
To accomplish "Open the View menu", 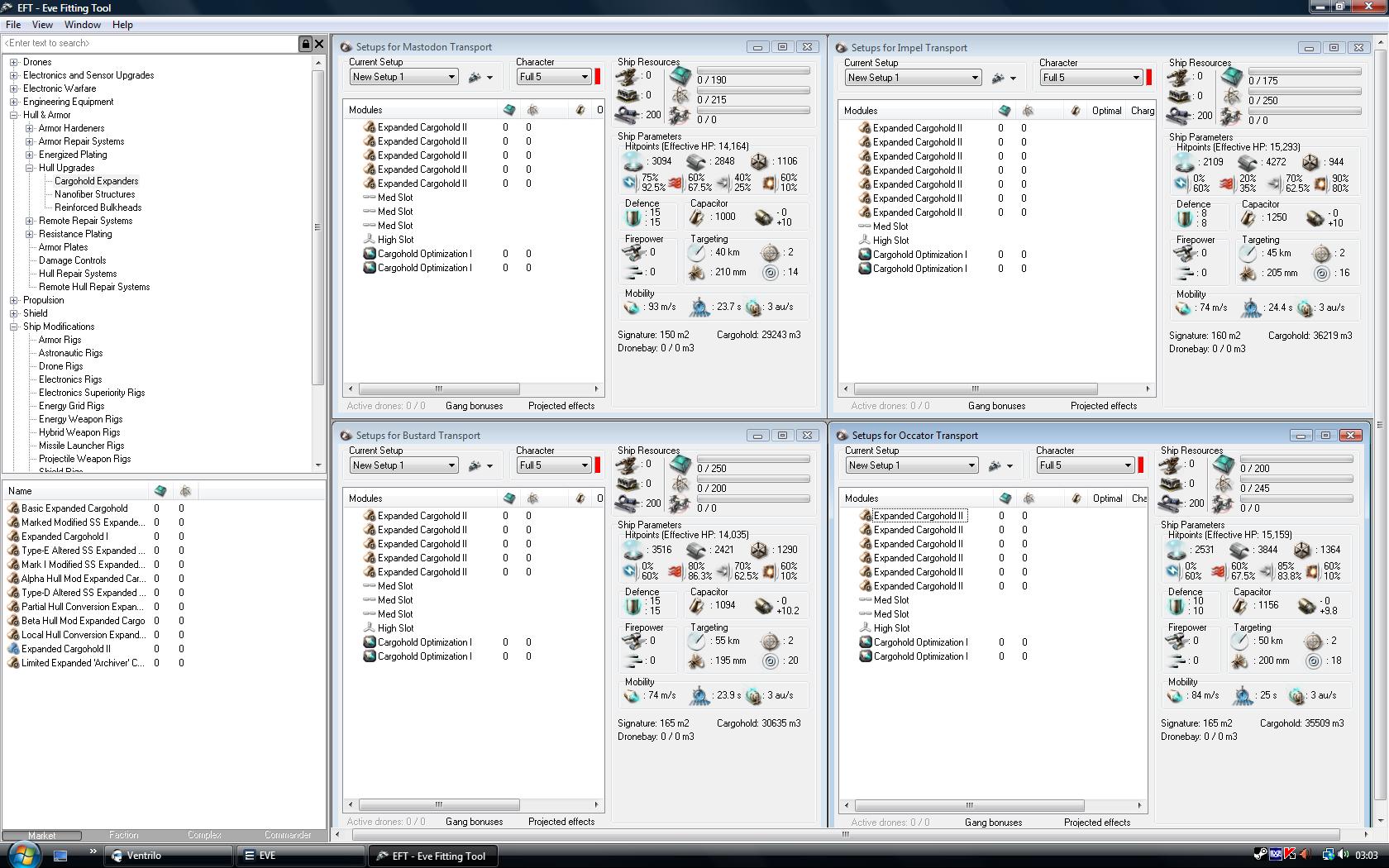I will (x=42, y=25).
